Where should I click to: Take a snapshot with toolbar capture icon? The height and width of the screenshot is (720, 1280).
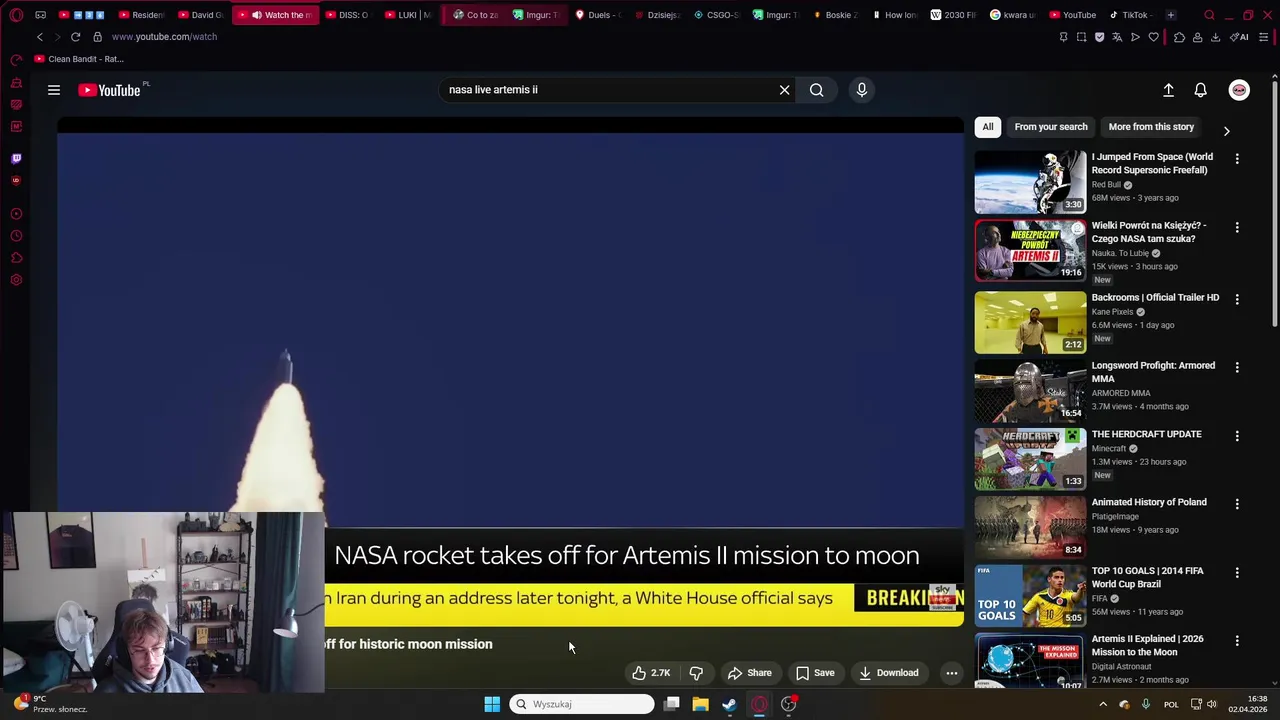click(x=1081, y=37)
